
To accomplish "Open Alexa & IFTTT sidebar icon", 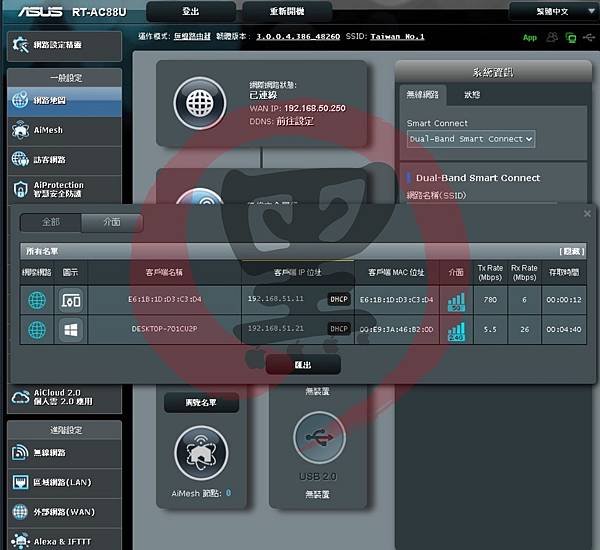I will 20,541.
